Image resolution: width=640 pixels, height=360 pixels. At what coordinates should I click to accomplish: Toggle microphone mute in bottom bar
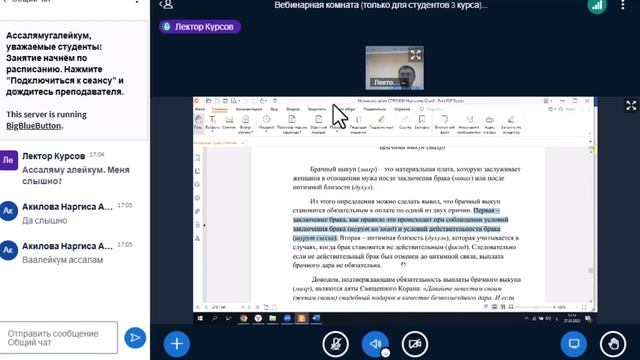click(335, 344)
